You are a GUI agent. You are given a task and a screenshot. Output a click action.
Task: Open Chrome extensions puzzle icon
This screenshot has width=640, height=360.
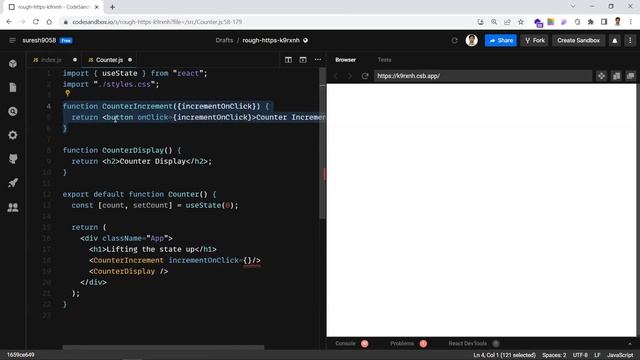(x=591, y=22)
